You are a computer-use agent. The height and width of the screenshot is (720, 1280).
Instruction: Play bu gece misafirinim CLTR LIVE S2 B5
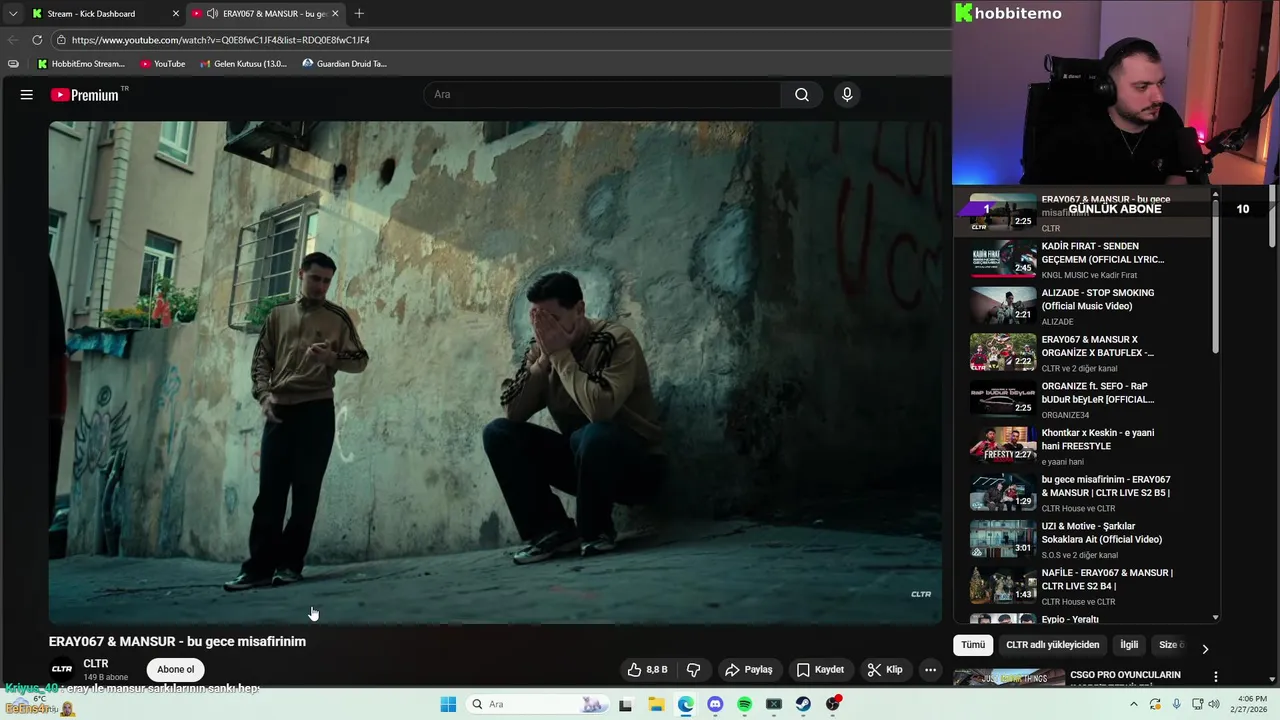coord(1085,493)
